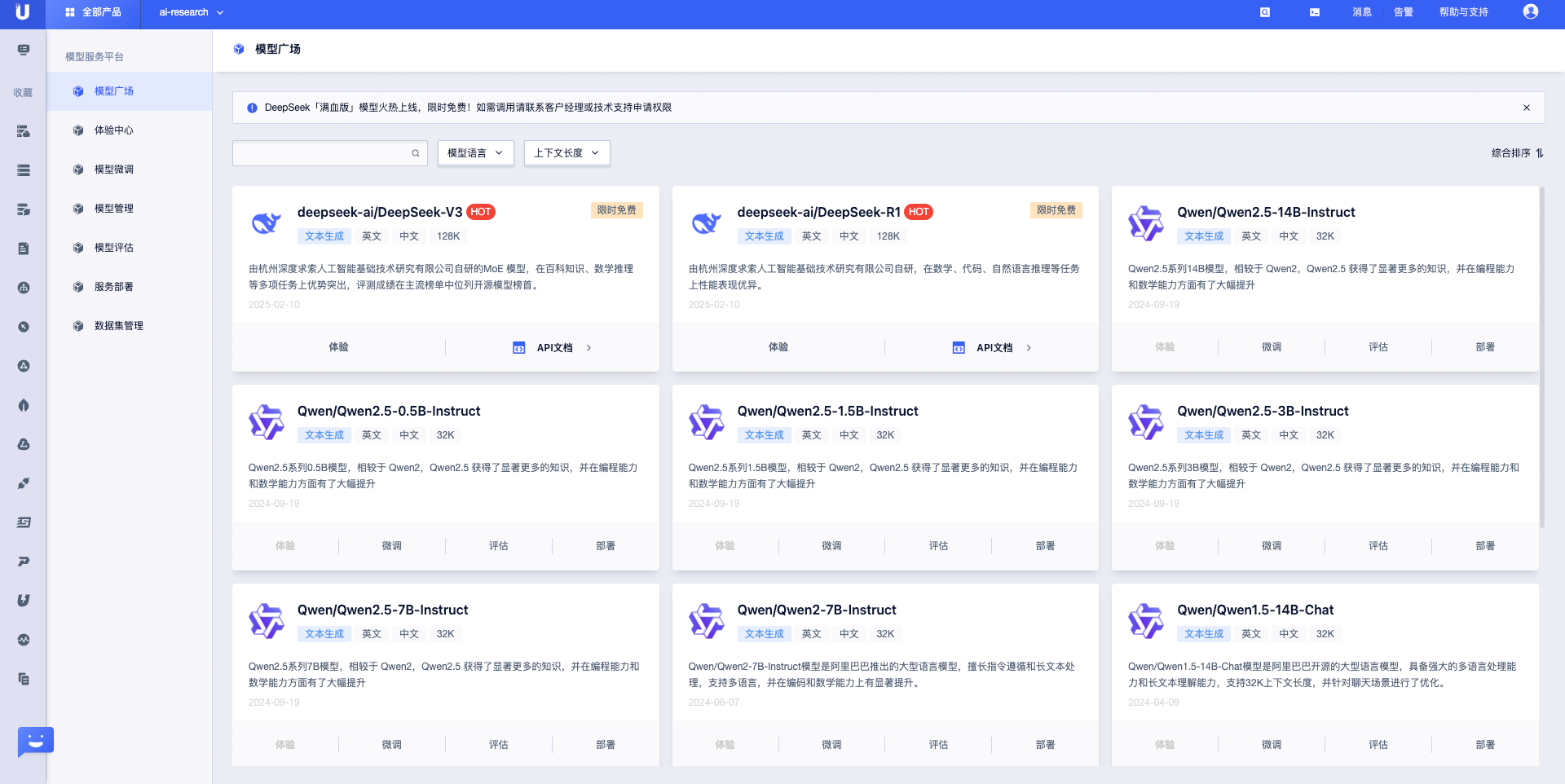Go to 服务部署 in the sidebar

click(x=114, y=287)
